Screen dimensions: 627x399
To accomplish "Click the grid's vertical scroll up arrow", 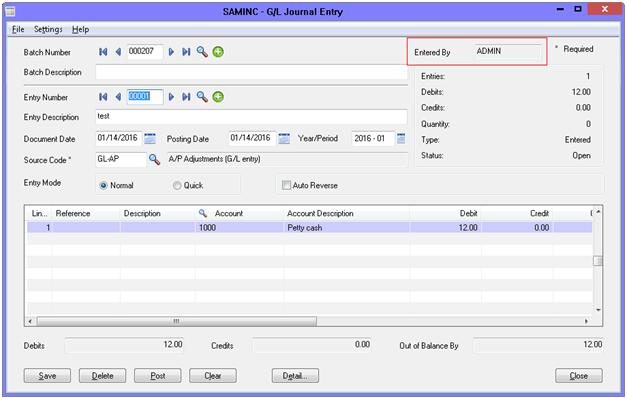I will point(598,212).
